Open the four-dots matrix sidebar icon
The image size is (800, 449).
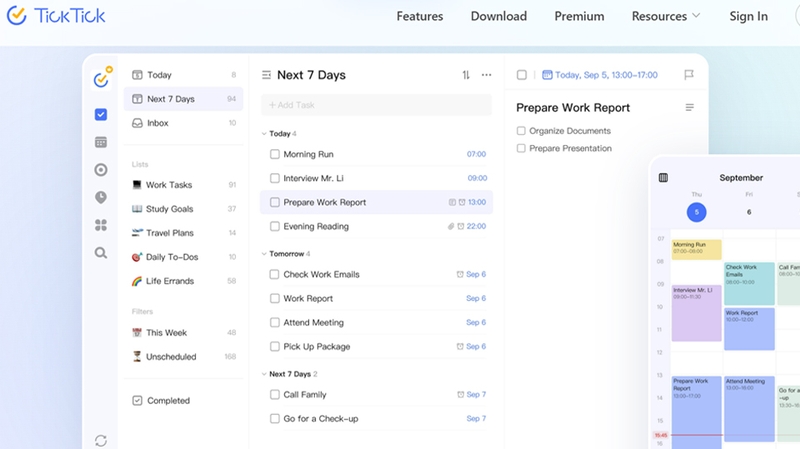point(101,225)
